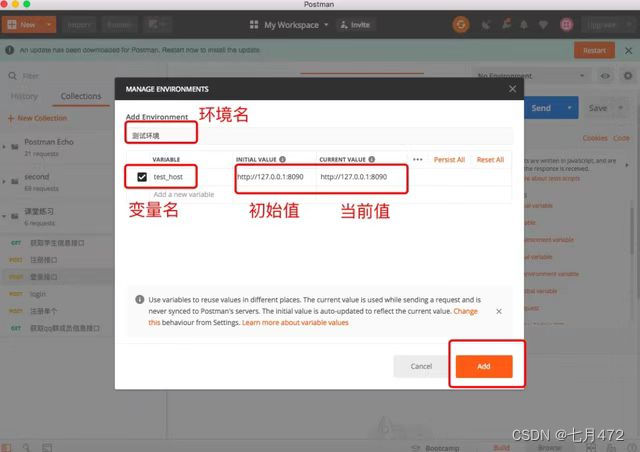Click the Import button
Screen dimensions: 640x452
point(79,25)
